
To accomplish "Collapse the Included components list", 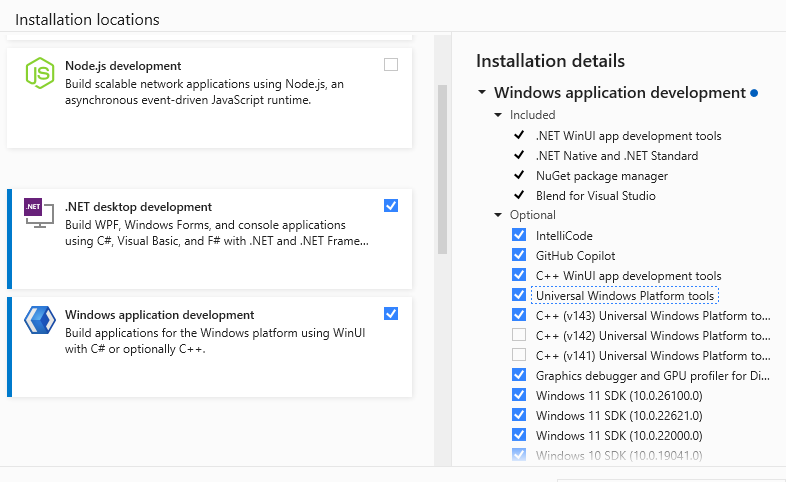I will 499,115.
